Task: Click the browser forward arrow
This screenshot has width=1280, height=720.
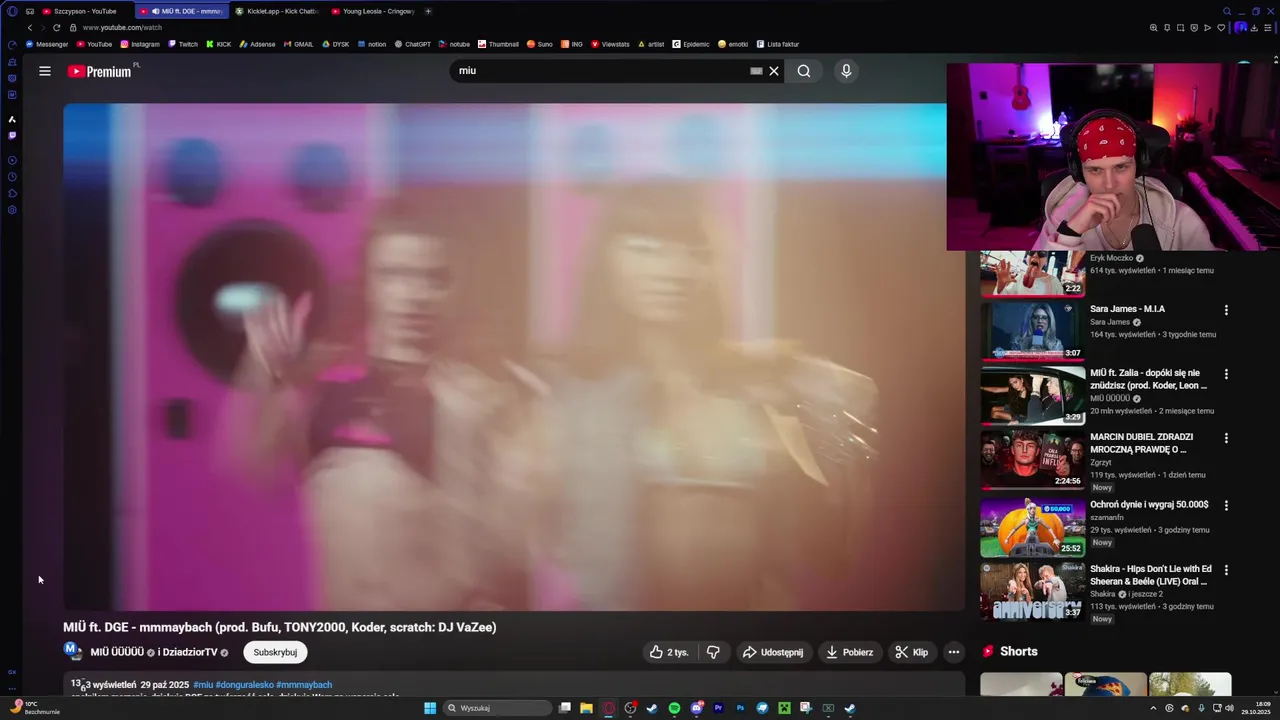Action: click(x=43, y=28)
